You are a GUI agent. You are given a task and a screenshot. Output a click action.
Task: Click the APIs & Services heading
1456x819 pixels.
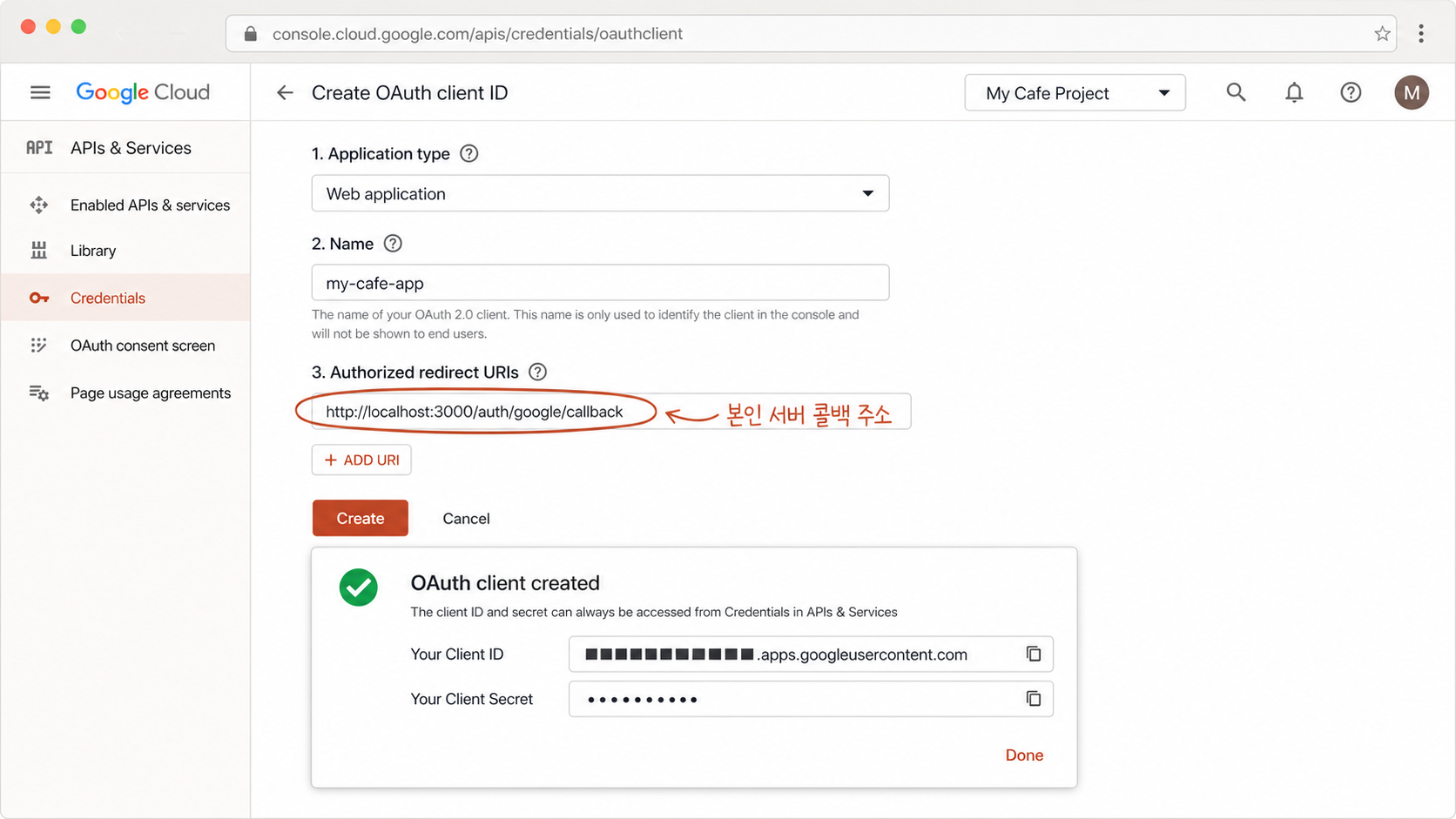coord(131,148)
